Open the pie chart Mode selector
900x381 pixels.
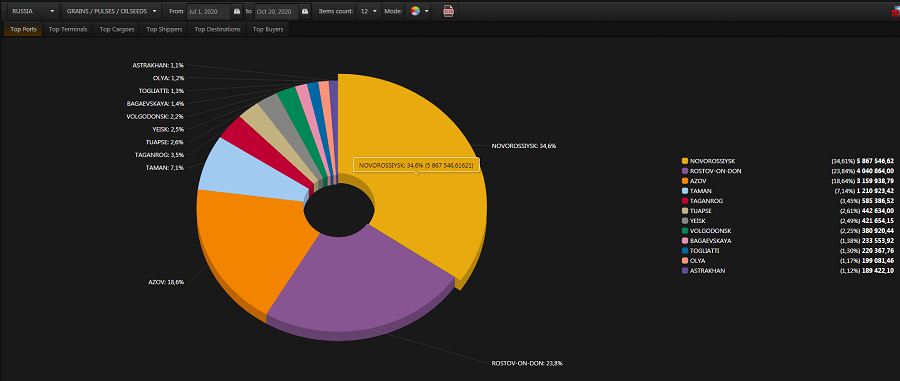(x=418, y=11)
